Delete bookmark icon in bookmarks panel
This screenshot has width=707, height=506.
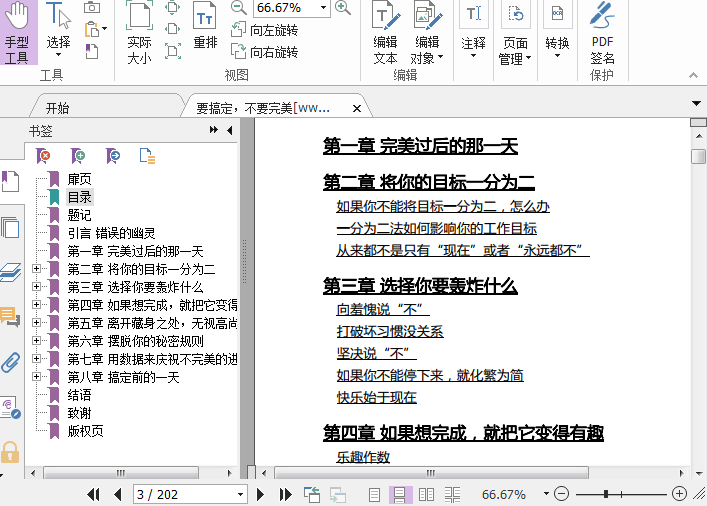[43, 155]
